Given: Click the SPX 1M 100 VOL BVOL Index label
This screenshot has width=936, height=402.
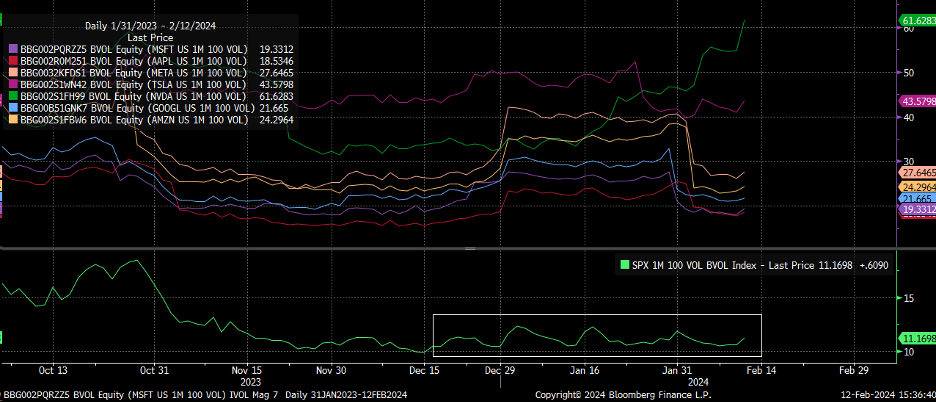Looking at the screenshot, I should (695, 266).
